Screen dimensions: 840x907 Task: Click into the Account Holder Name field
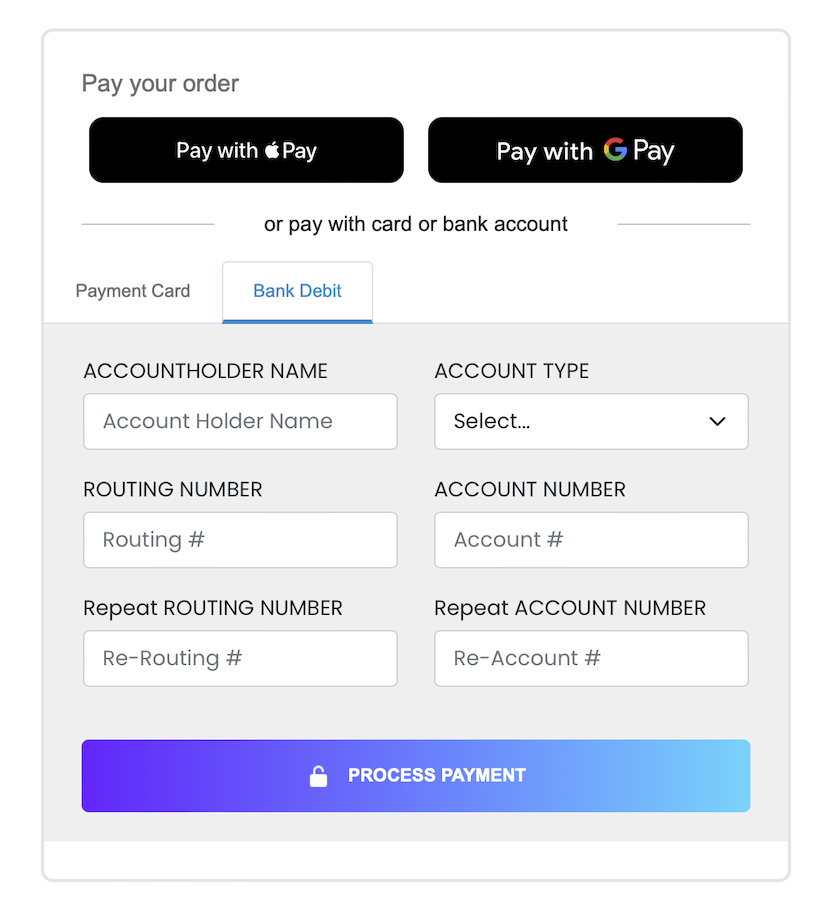240,421
